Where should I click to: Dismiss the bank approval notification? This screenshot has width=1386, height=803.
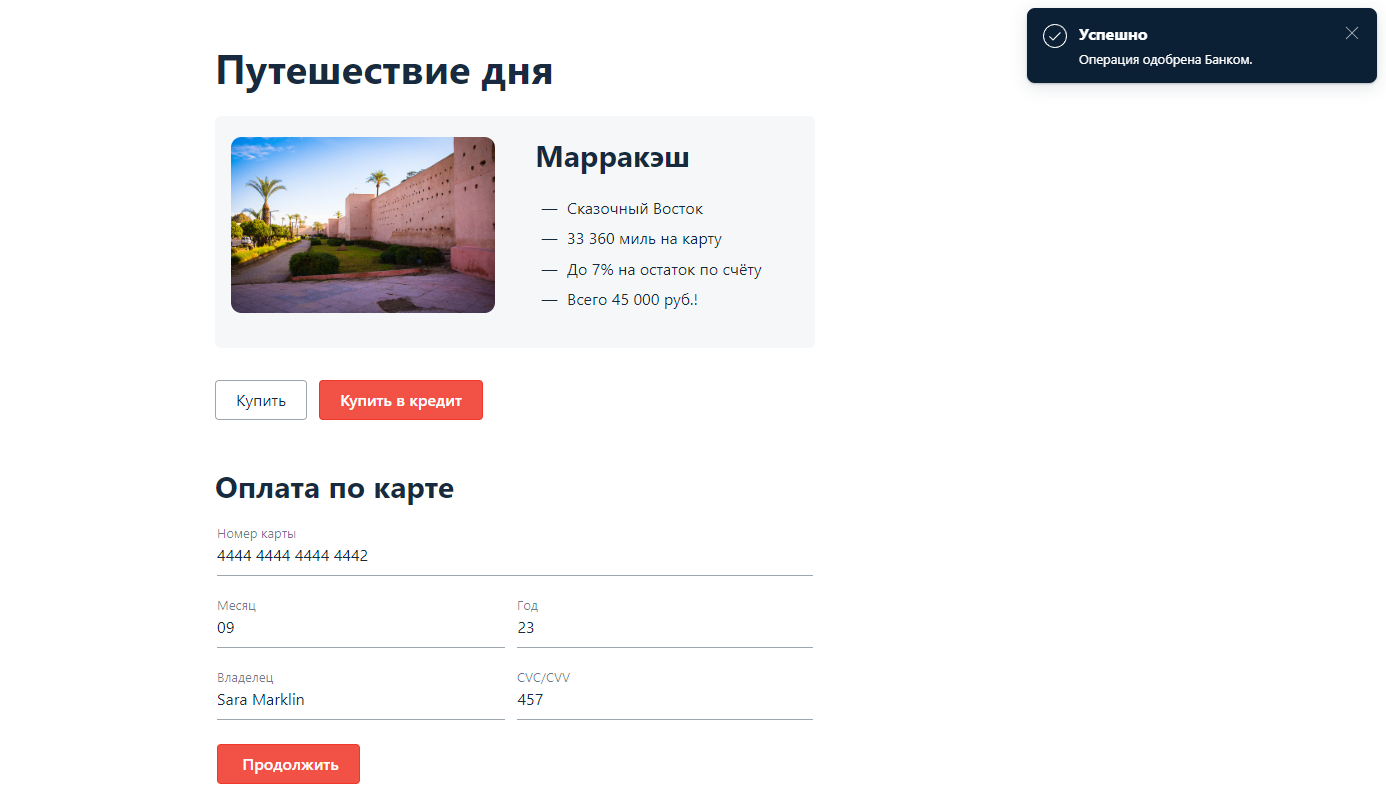click(x=1351, y=33)
